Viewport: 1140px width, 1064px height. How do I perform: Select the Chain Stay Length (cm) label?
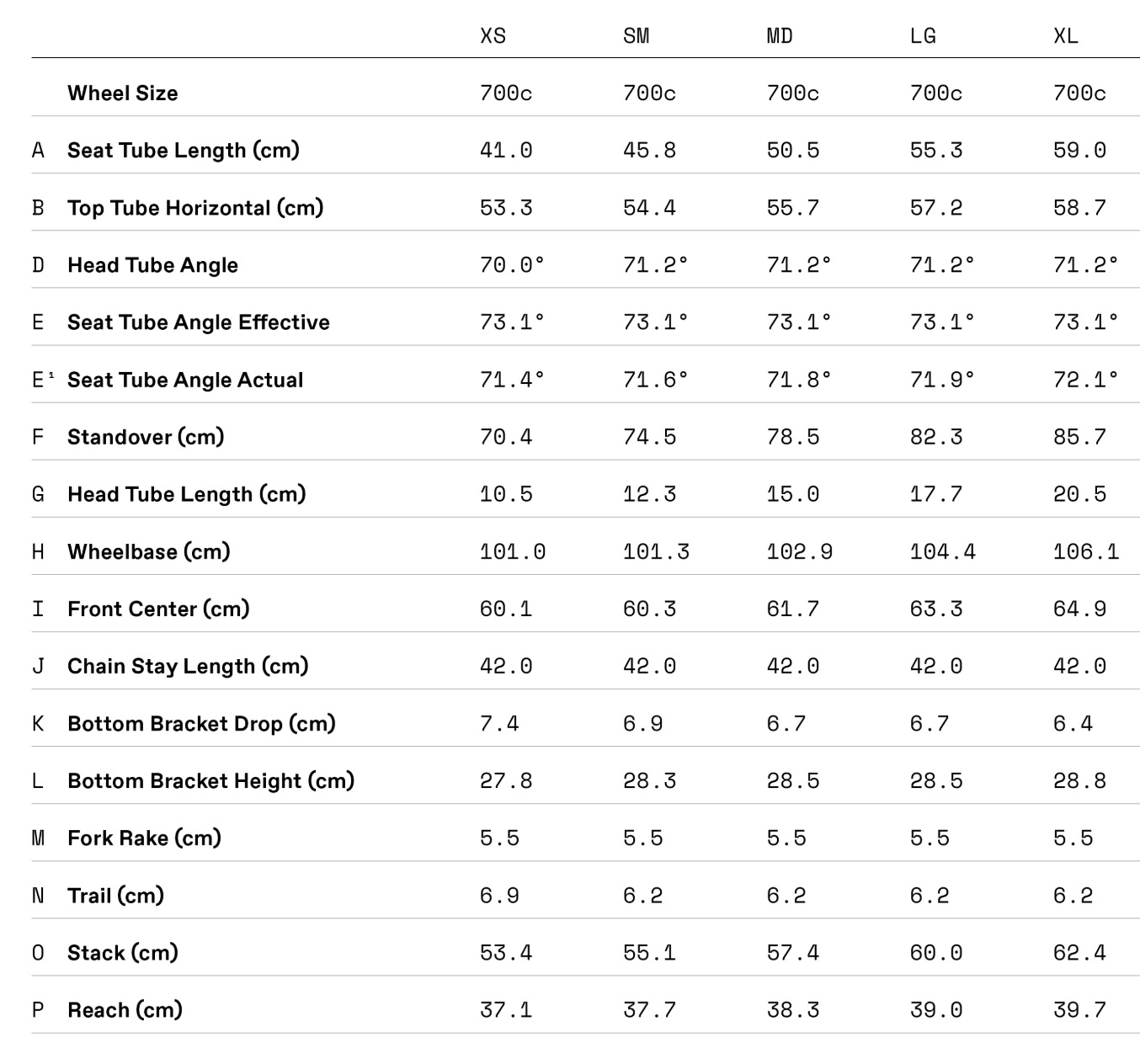click(x=188, y=666)
